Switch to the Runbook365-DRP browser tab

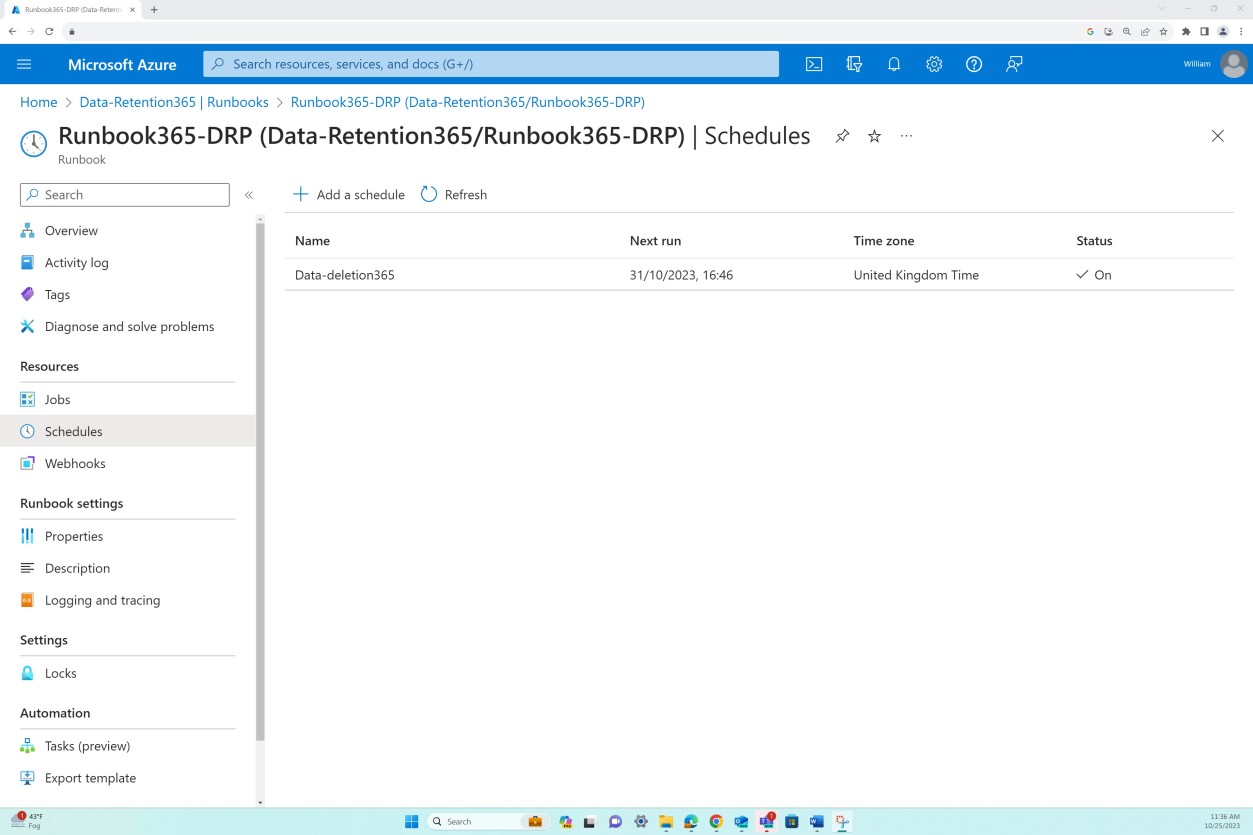70,10
